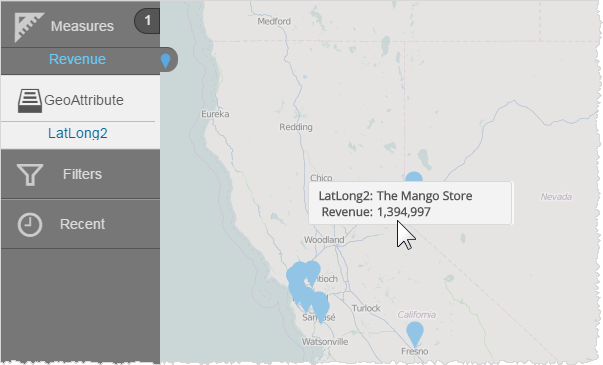The height and width of the screenshot is (365, 603).
Task: Click the marker over San José
Action: (x=320, y=307)
